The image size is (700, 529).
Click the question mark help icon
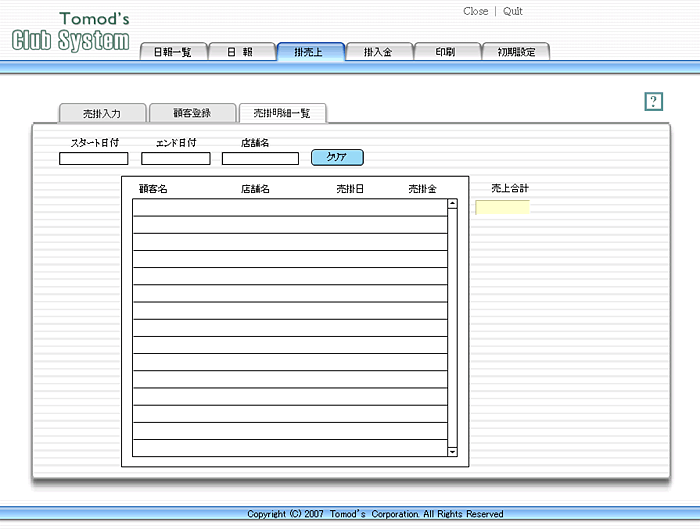(654, 101)
